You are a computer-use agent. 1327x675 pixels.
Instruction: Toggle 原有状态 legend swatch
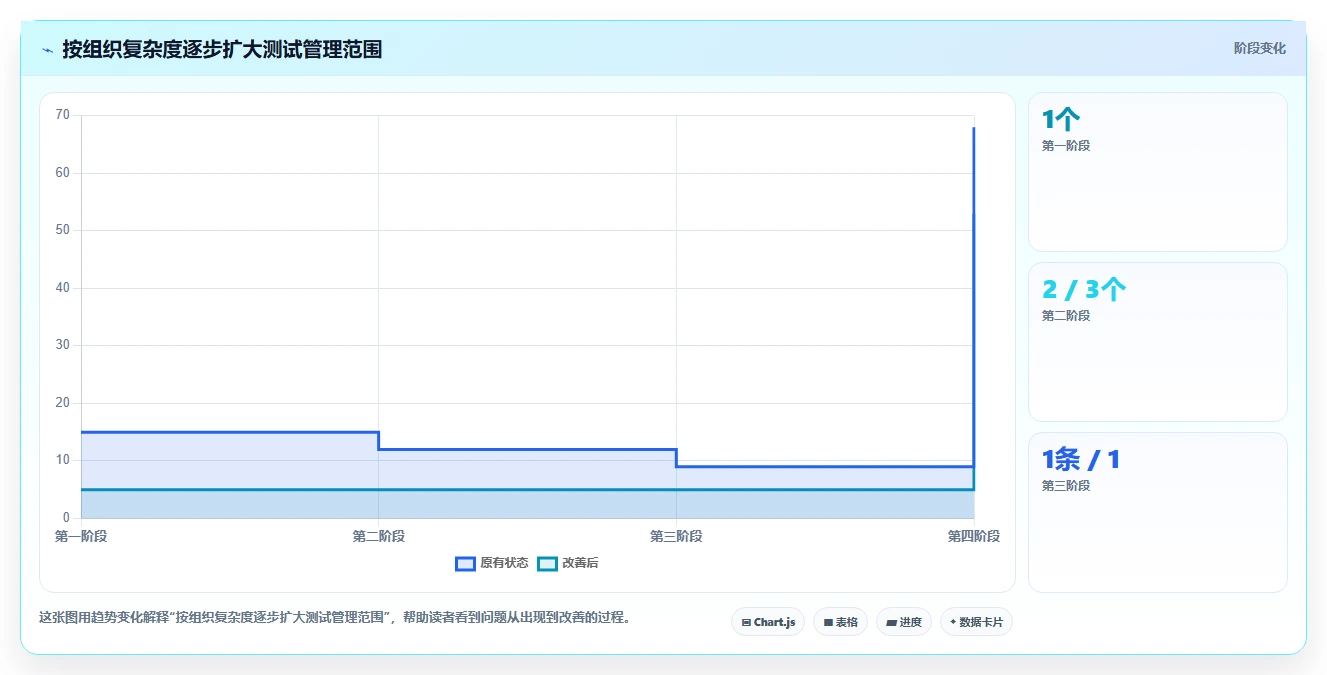pyautogui.click(x=465, y=564)
